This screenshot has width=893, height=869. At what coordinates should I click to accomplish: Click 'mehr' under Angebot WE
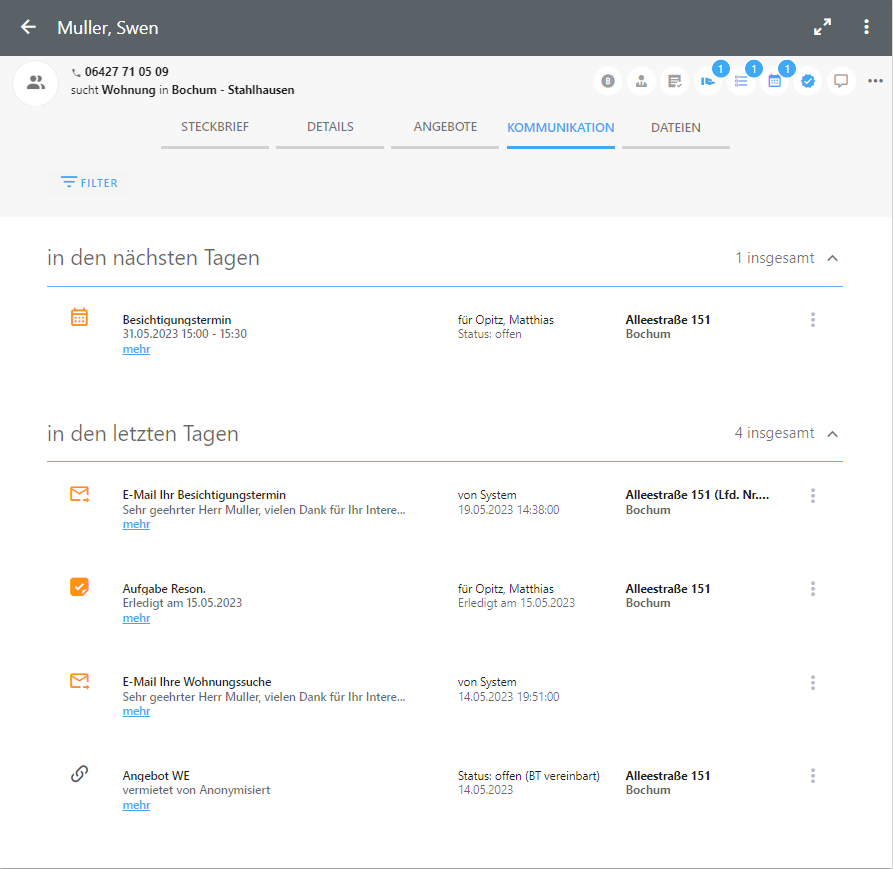[136, 805]
